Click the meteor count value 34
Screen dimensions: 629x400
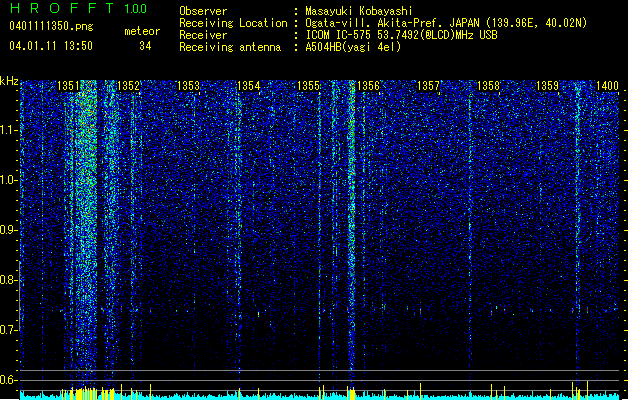coord(145,46)
